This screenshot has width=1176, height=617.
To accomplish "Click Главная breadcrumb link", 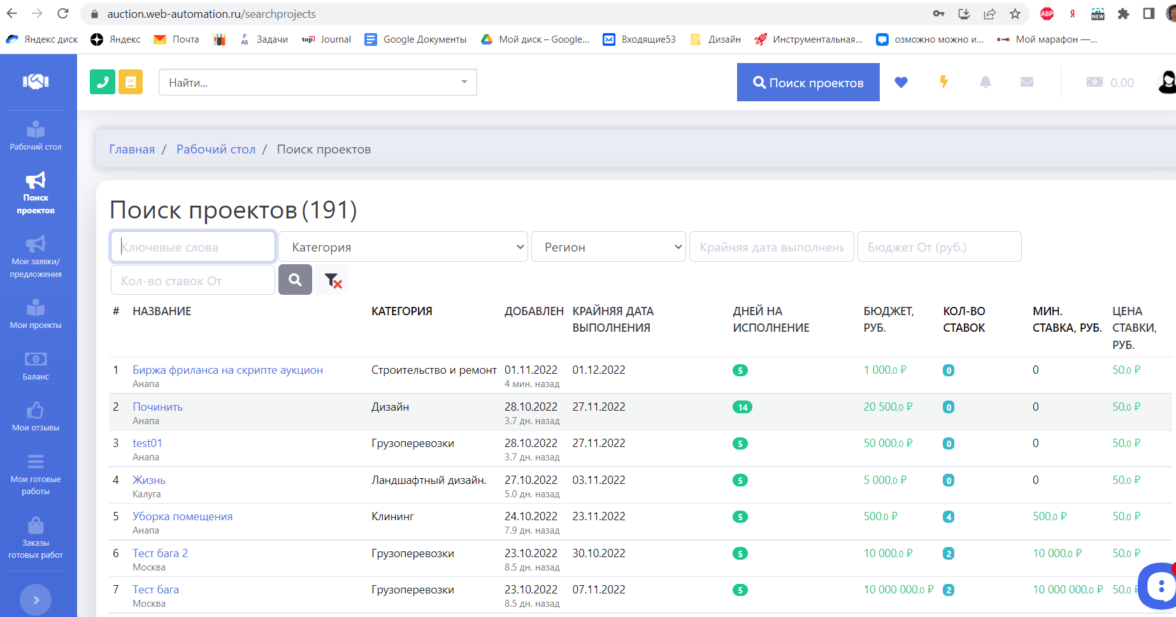I will pyautogui.click(x=132, y=149).
